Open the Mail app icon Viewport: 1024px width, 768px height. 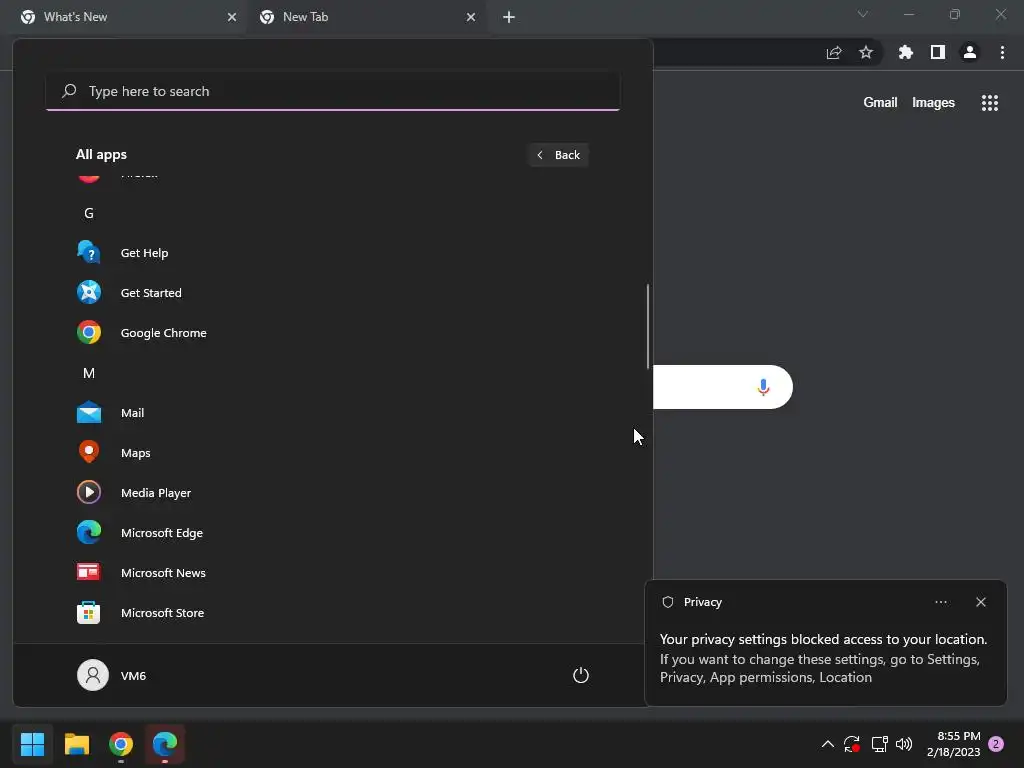click(x=89, y=413)
